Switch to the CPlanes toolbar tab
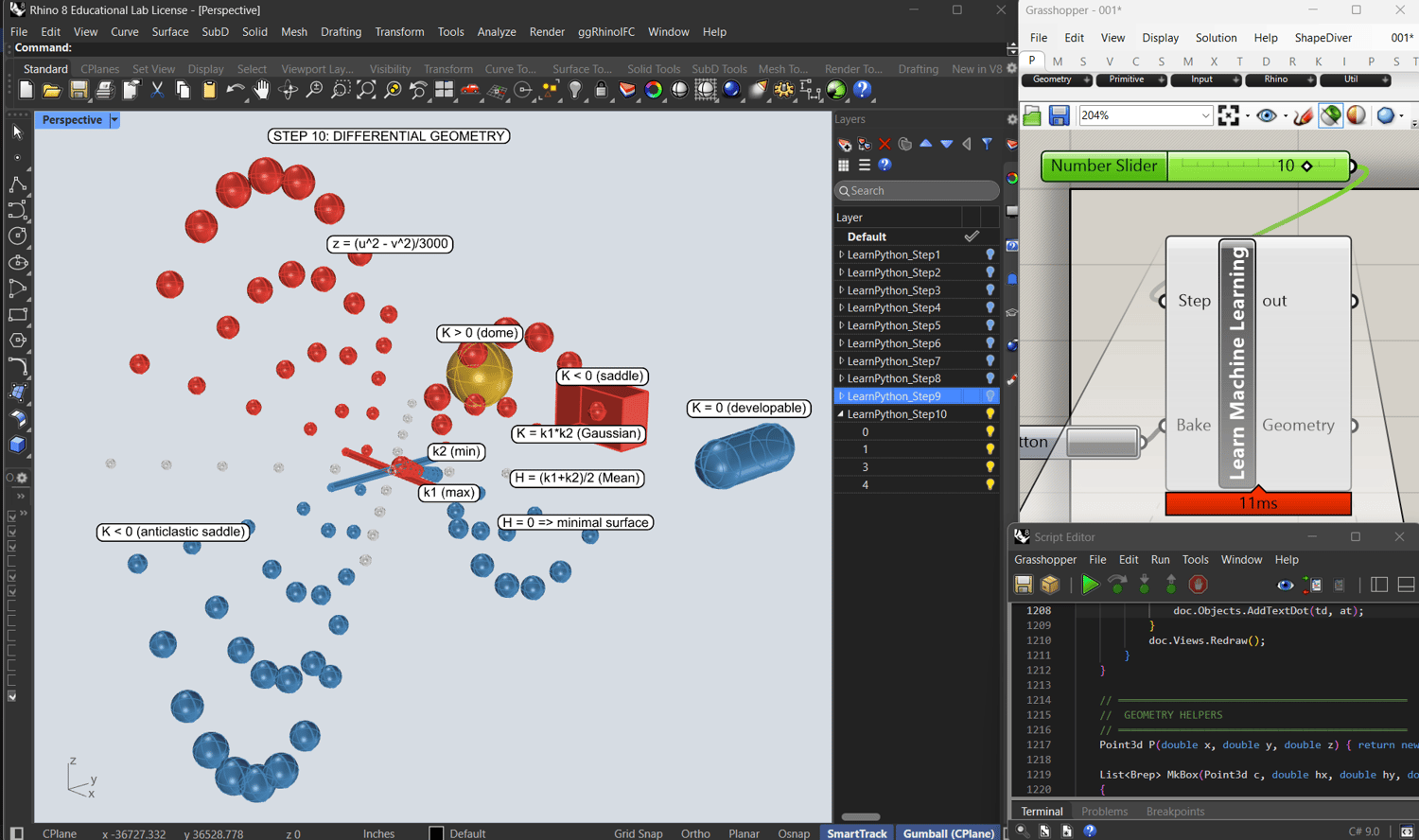The width and height of the screenshot is (1419, 840). tap(99, 69)
